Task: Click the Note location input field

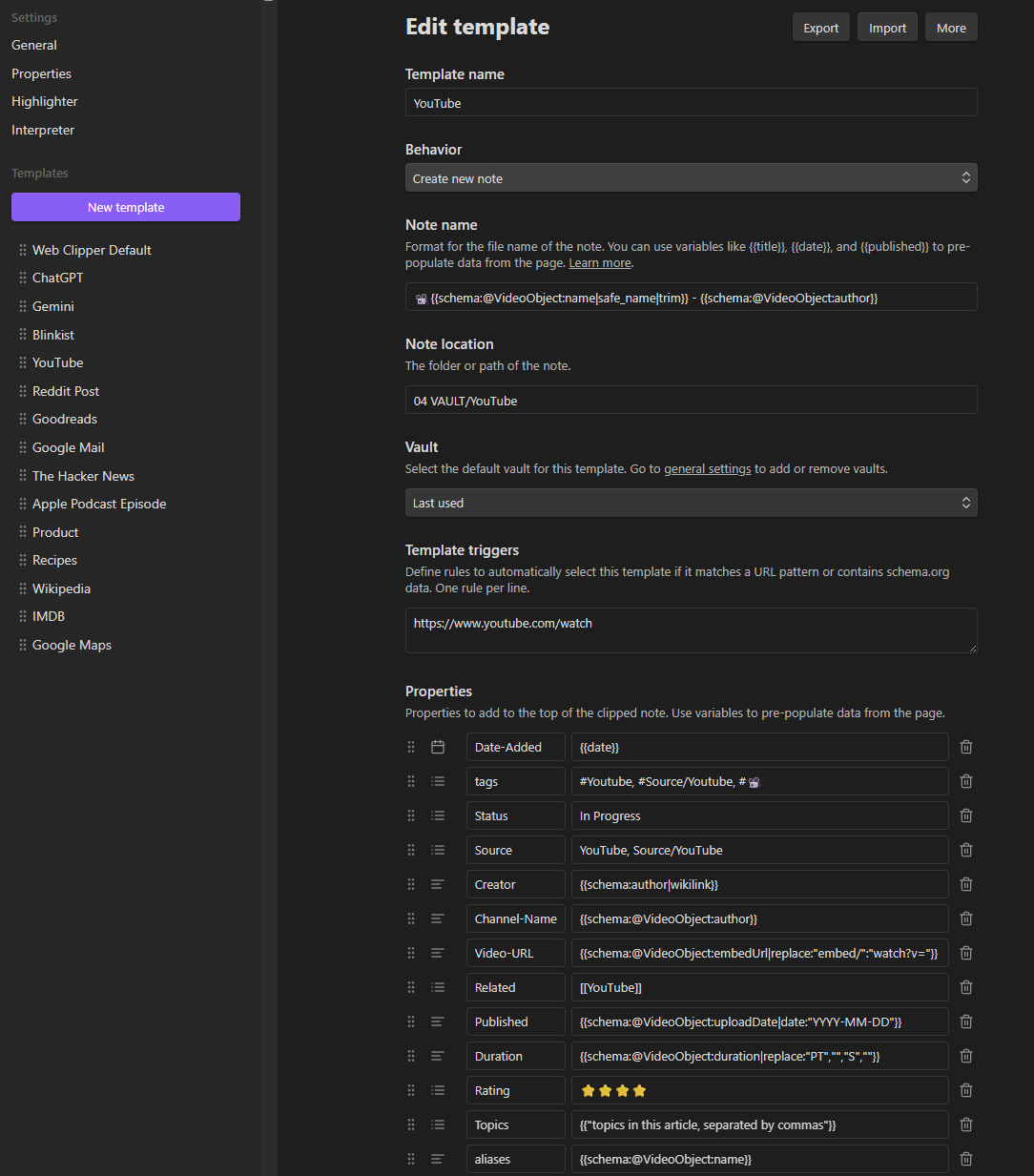Action: [x=691, y=401]
